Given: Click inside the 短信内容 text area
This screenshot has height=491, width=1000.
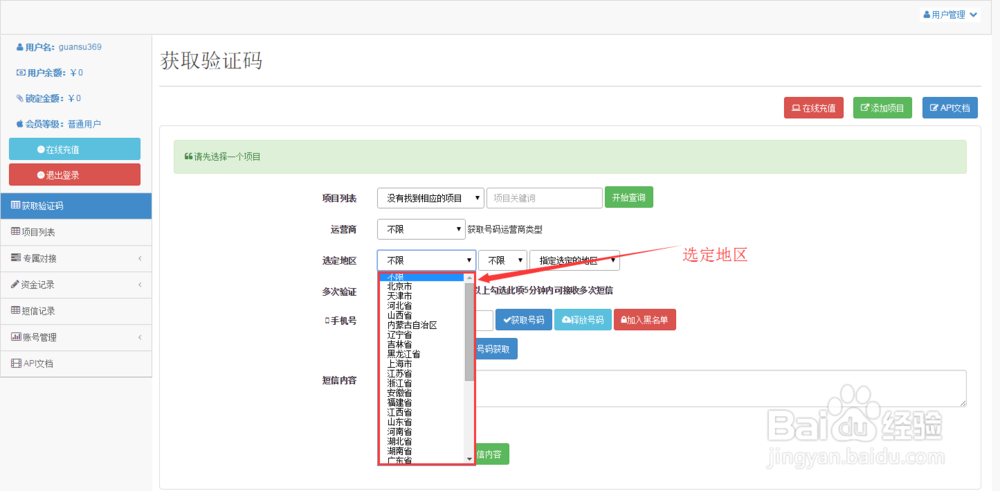Looking at the screenshot, I should tap(721, 388).
